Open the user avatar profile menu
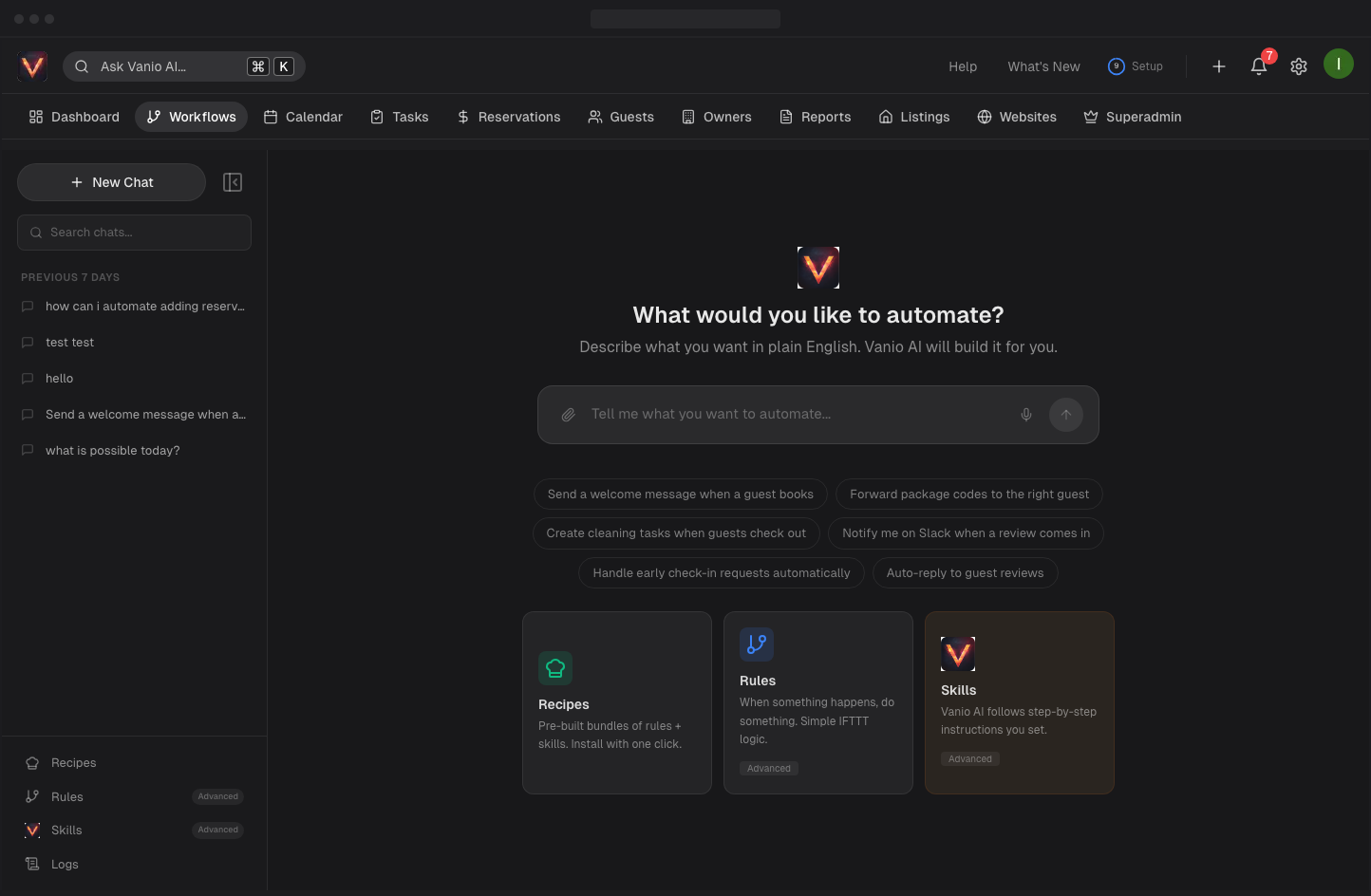Viewport: 1371px width, 896px height. pyautogui.click(x=1339, y=65)
